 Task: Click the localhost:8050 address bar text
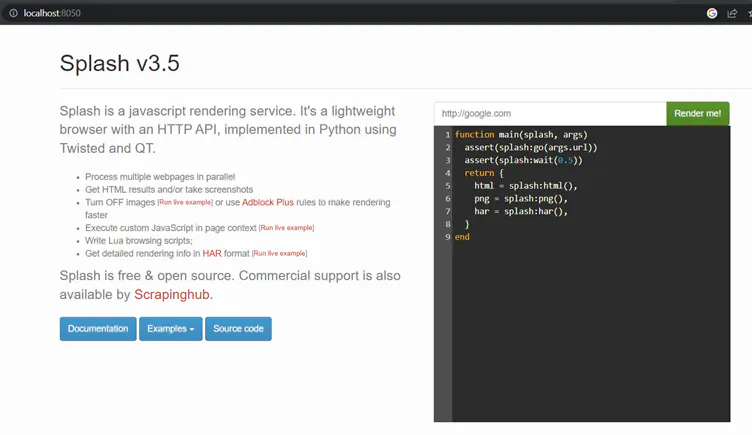tap(52, 13)
